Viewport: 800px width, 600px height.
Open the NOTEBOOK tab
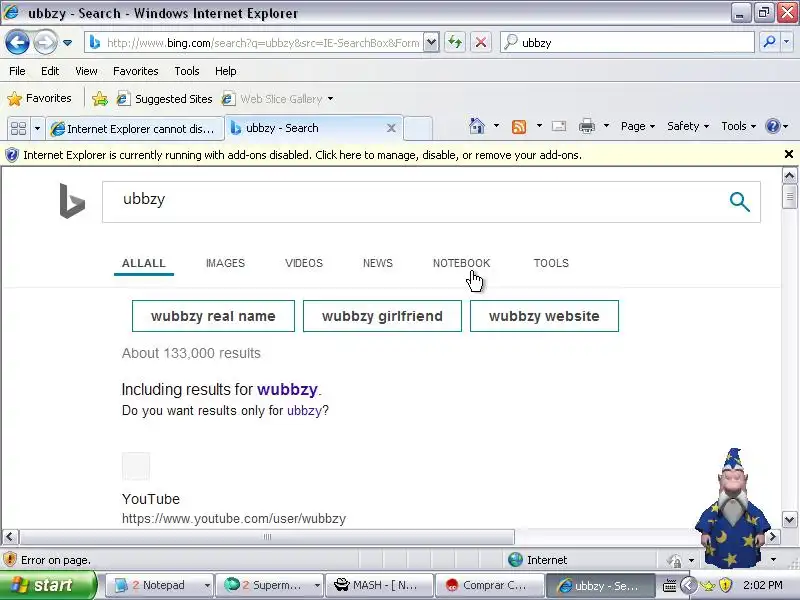click(x=462, y=263)
